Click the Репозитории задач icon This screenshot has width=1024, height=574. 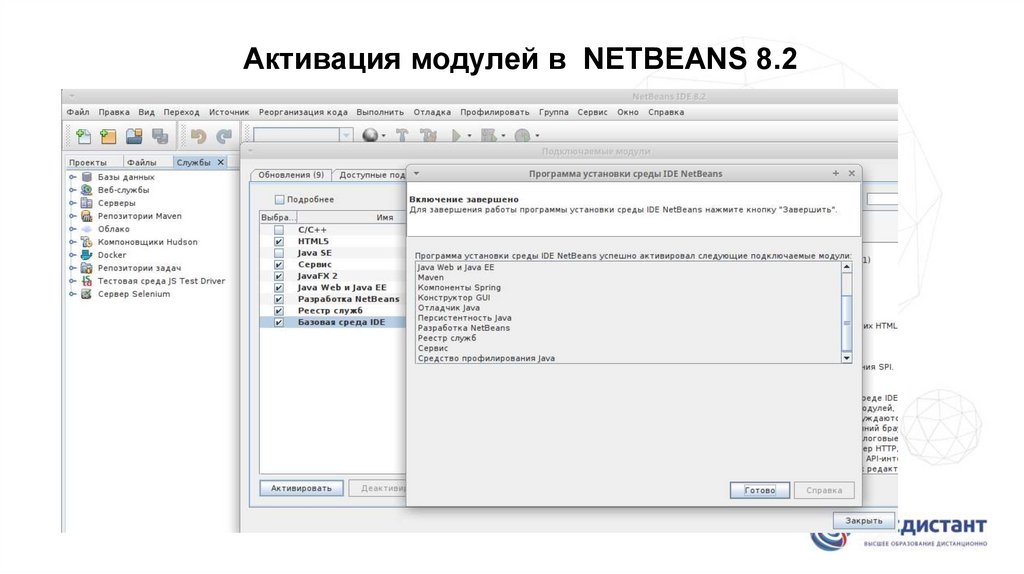87,268
